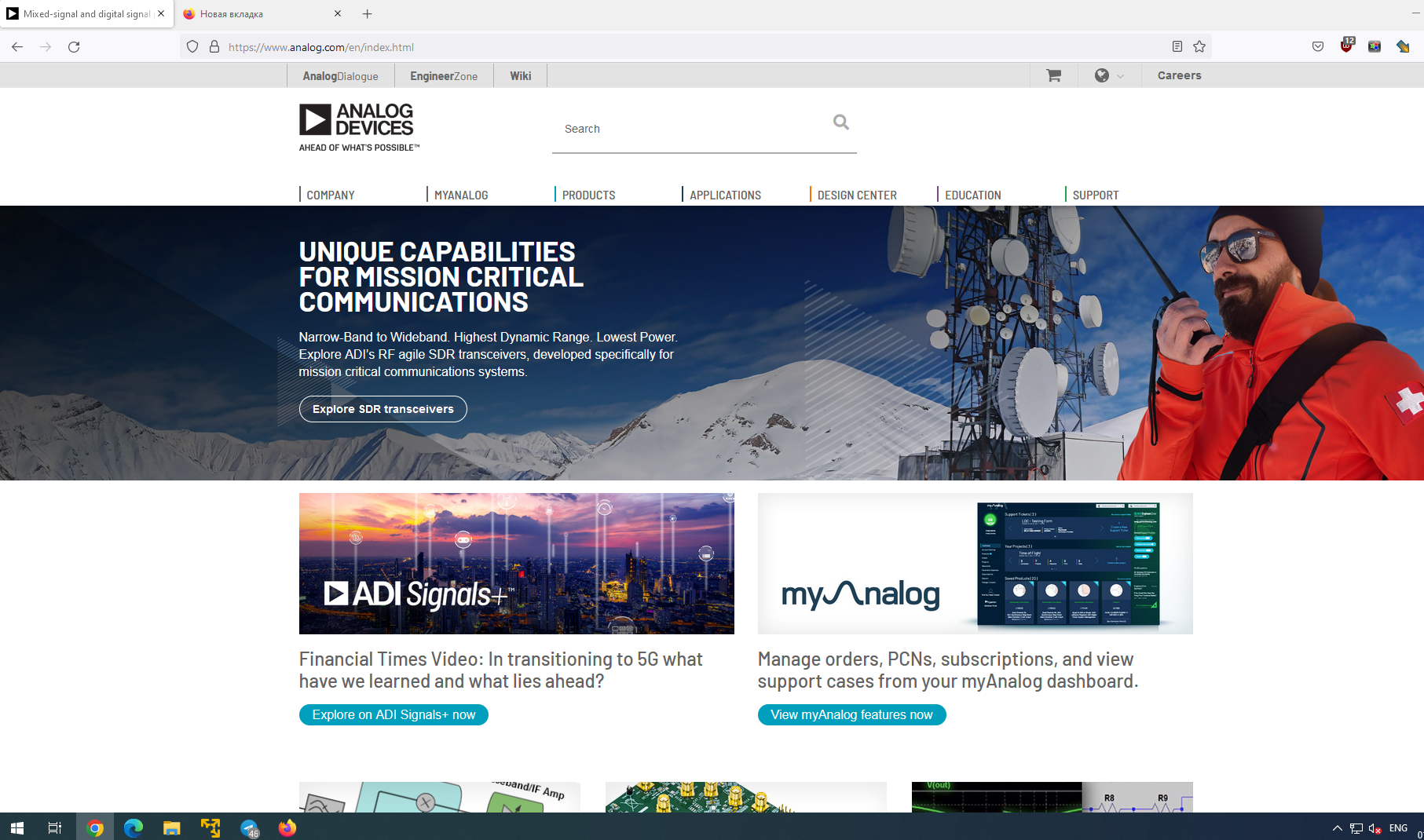Image resolution: width=1424 pixels, height=840 pixels.
Task: Click Explore SDR transceivers button
Action: [x=383, y=409]
